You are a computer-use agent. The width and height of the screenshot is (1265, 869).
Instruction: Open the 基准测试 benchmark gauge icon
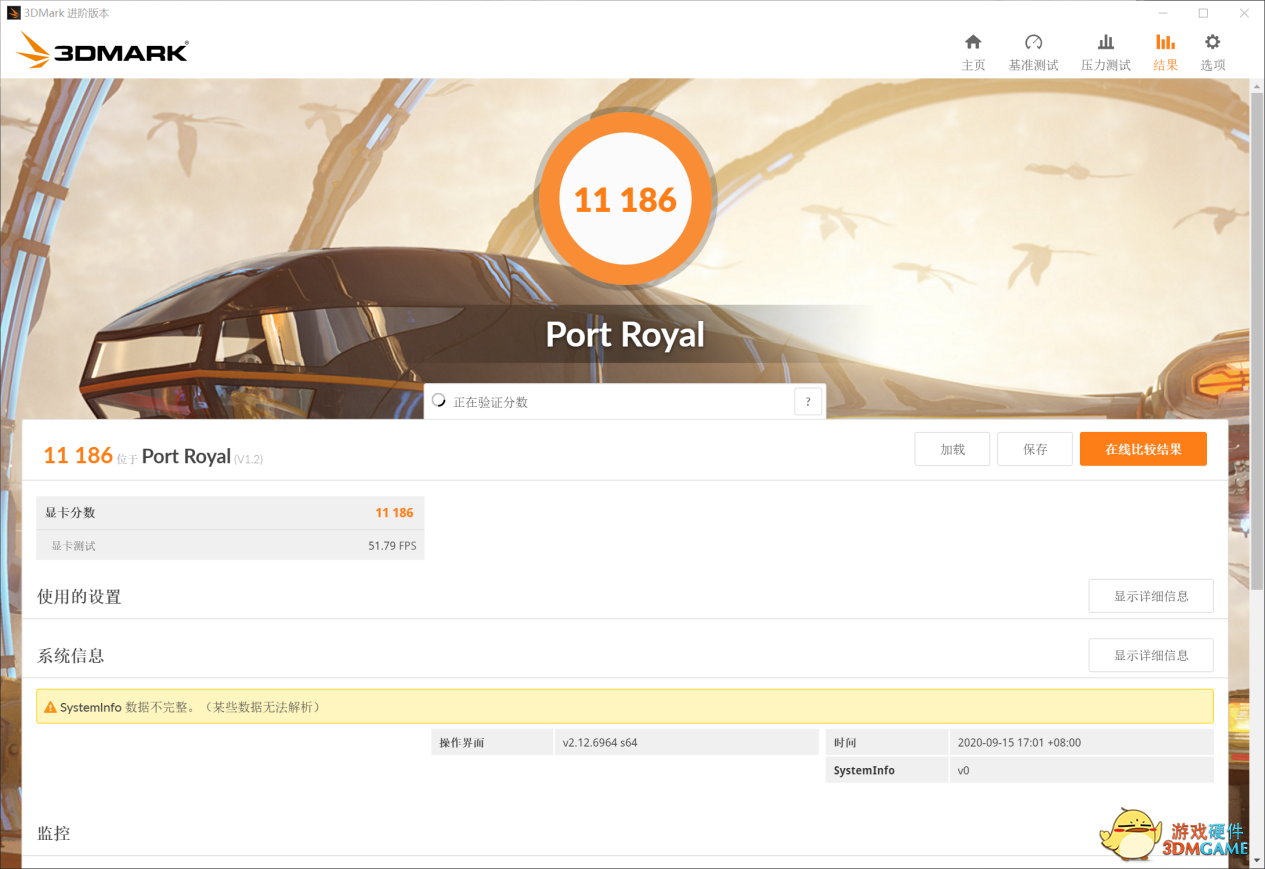[1033, 42]
